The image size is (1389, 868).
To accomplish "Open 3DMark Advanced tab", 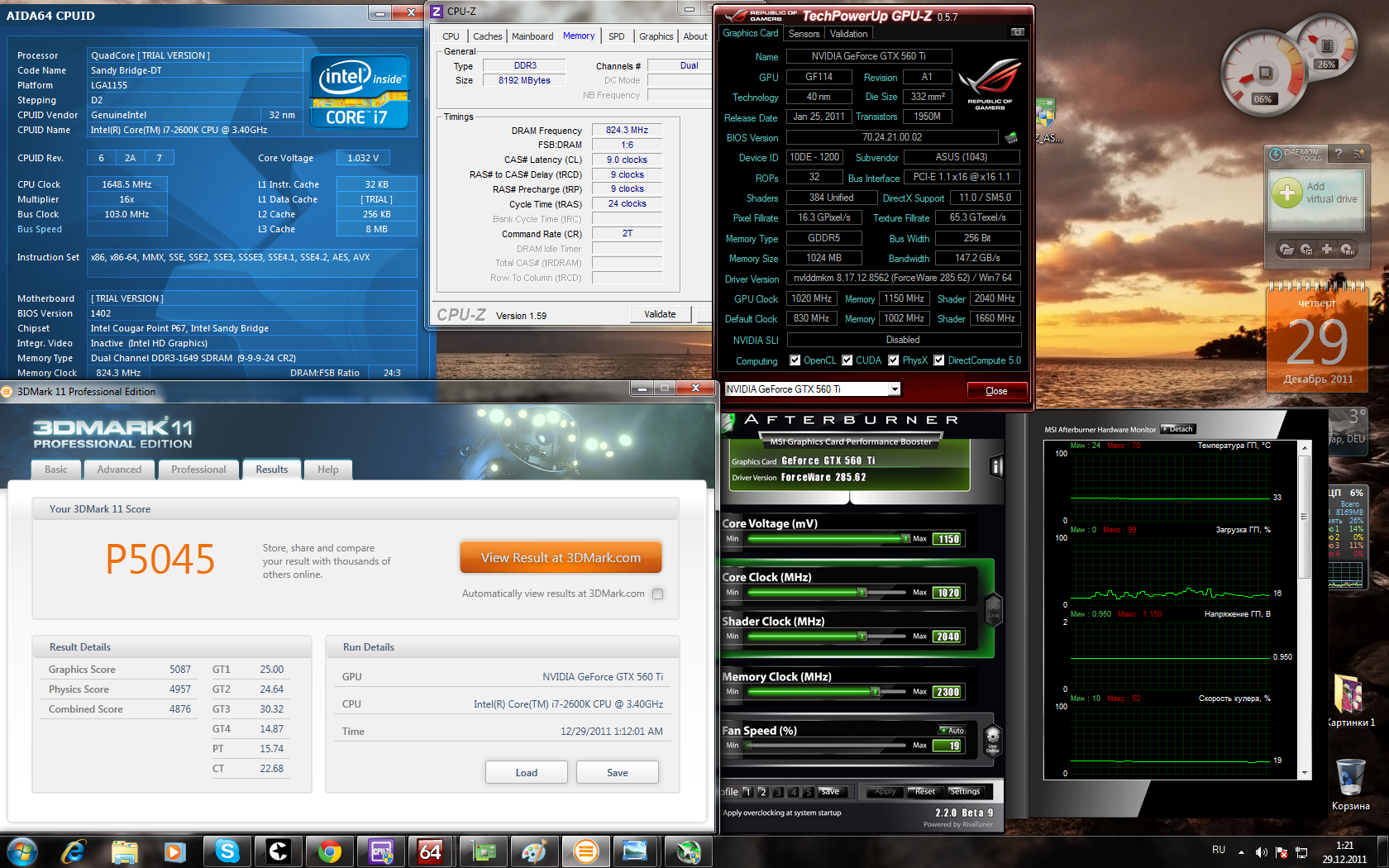I will tap(119, 470).
